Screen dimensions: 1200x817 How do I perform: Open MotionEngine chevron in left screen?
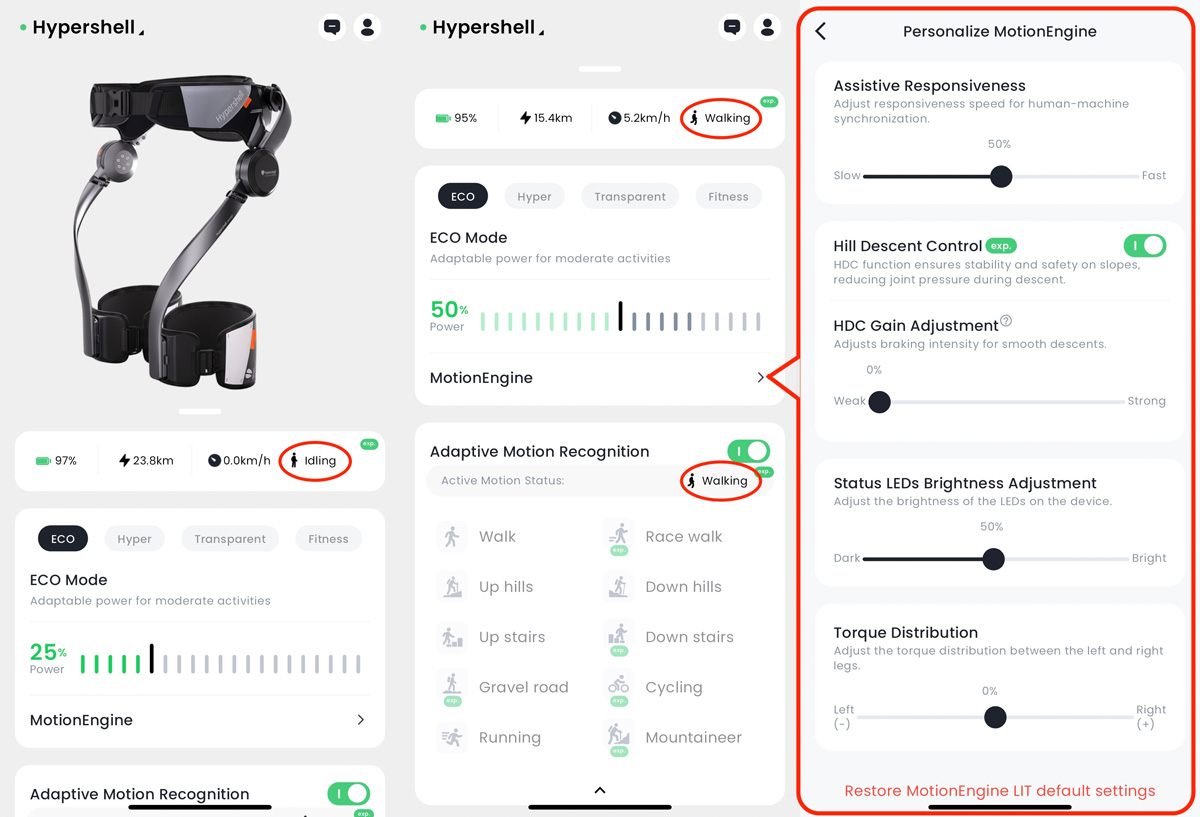[x=361, y=720]
